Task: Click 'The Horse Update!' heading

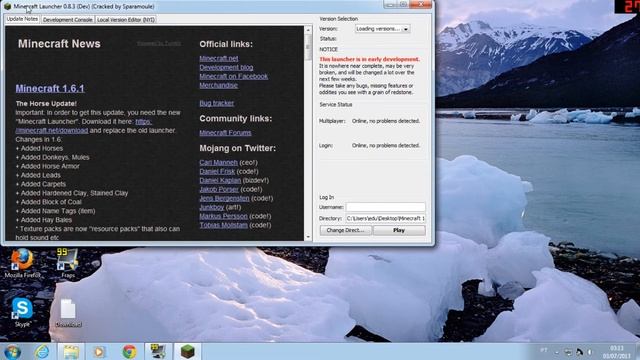Action: coord(46,104)
